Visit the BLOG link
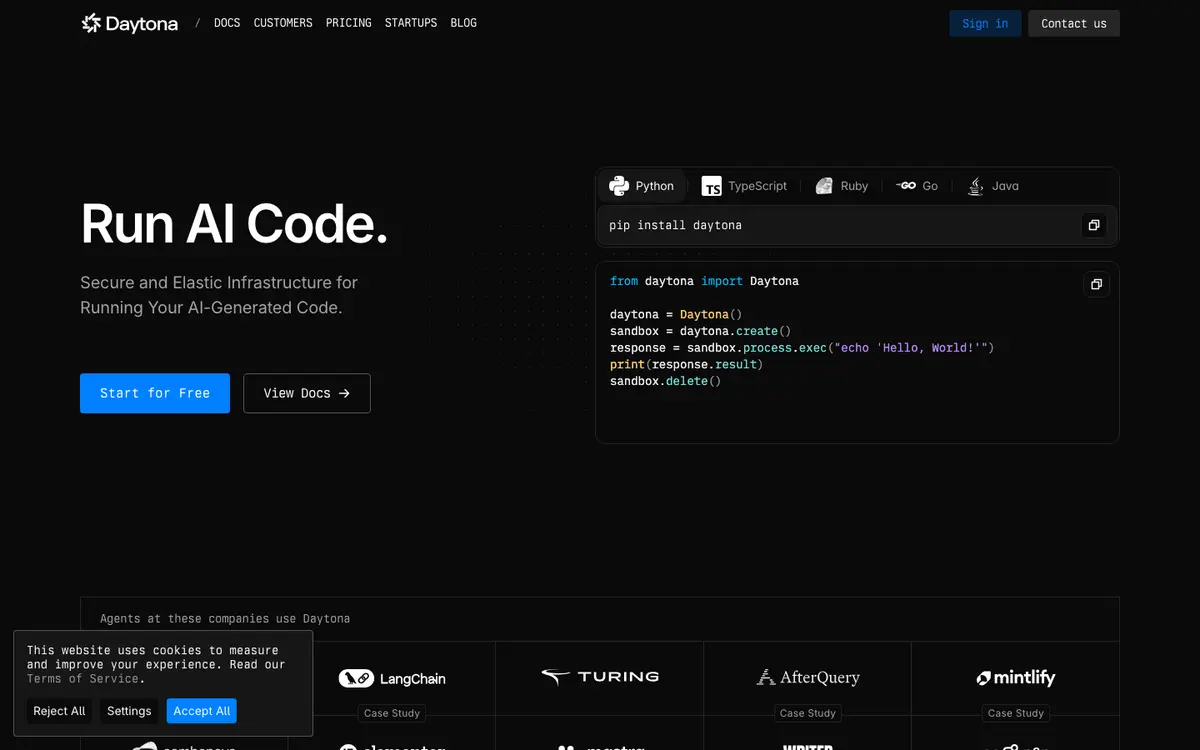Image resolution: width=1200 pixels, height=750 pixels. click(x=464, y=23)
